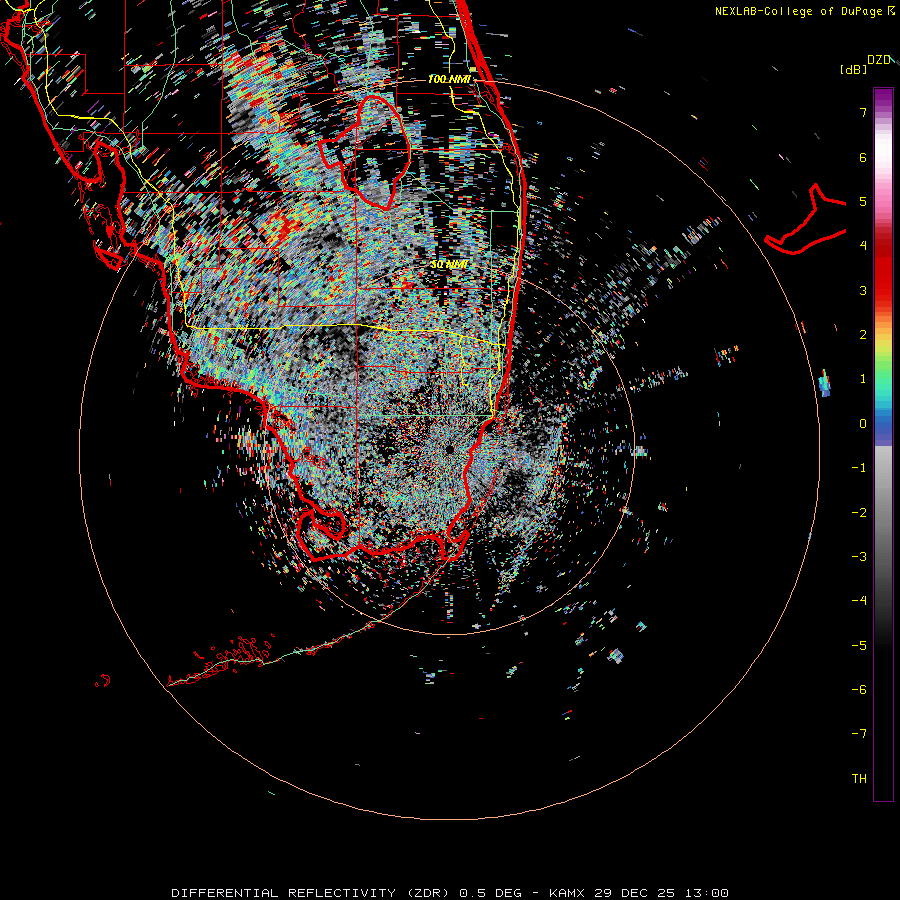Click the [dB] units label
900x900 pixels.
point(853,69)
